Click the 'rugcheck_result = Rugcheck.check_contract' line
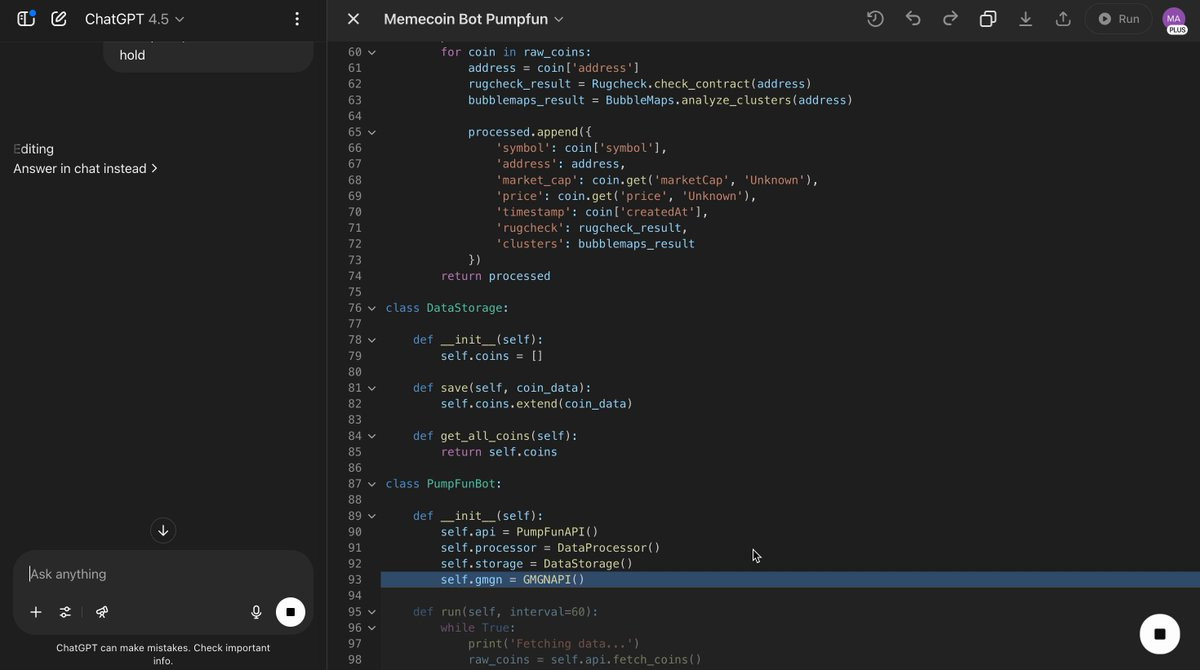The height and width of the screenshot is (670, 1200). pyautogui.click(x=640, y=84)
